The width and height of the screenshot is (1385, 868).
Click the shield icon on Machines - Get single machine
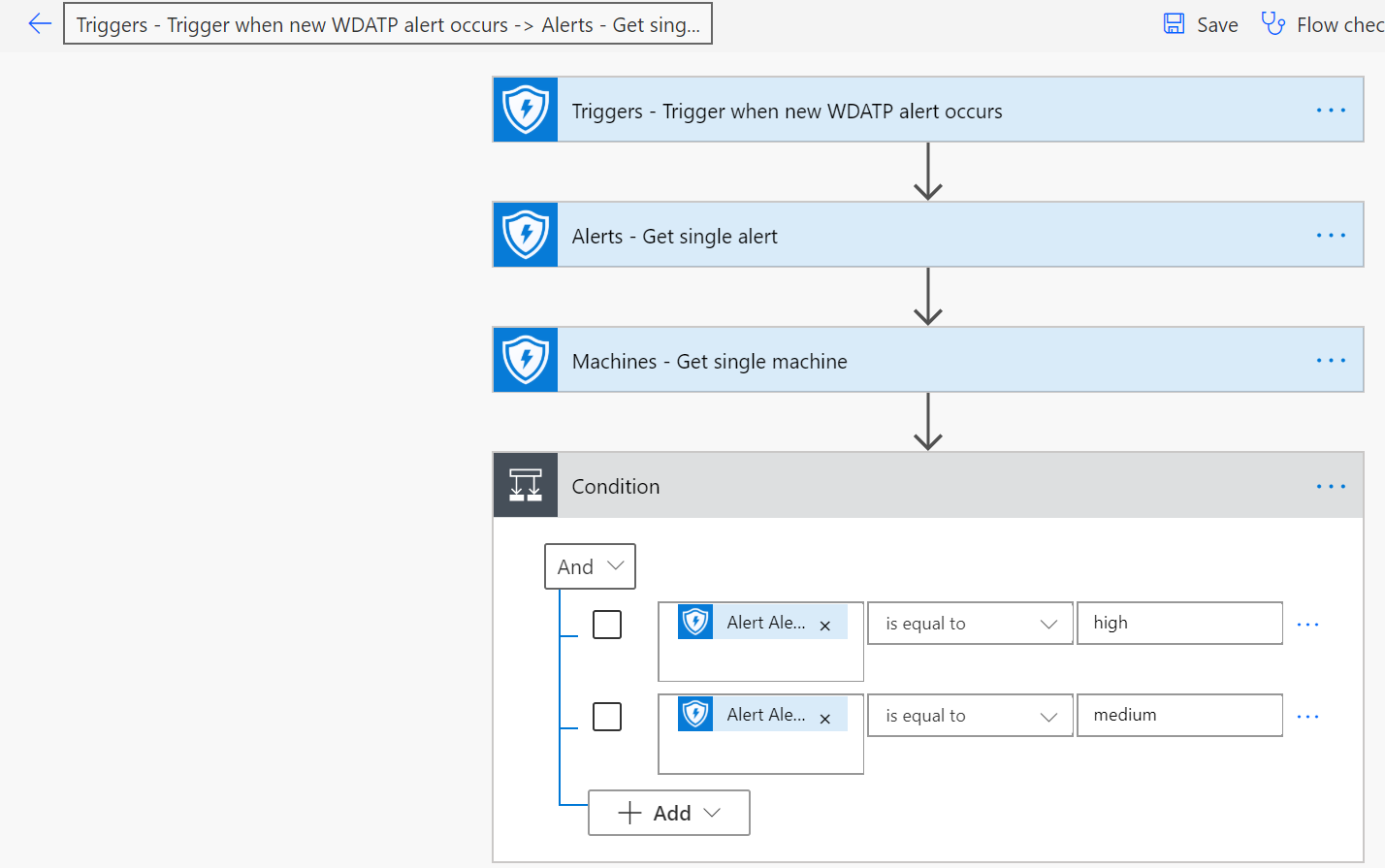[525, 359]
